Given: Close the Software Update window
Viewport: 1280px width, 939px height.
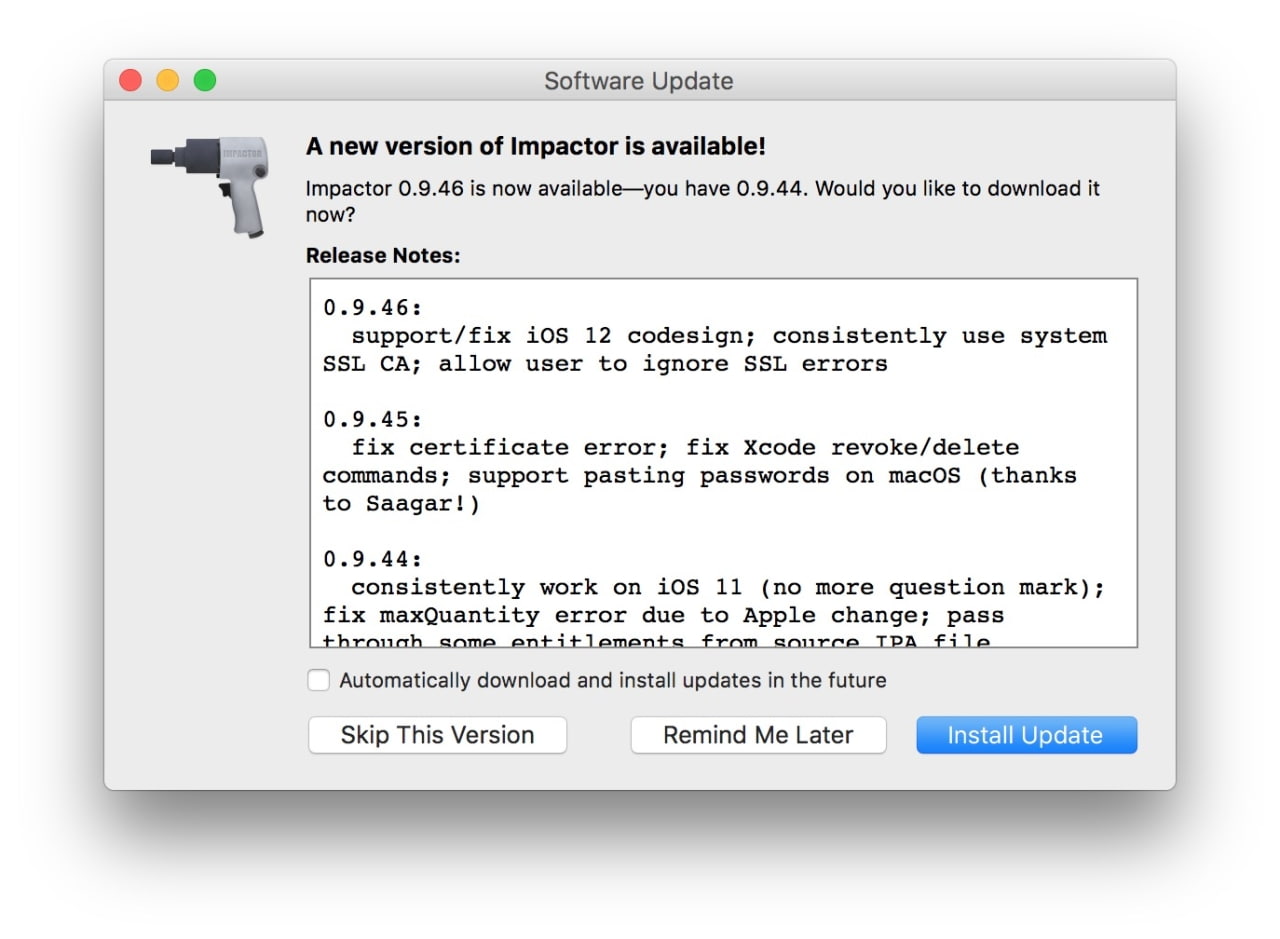Looking at the screenshot, I should pos(130,80).
